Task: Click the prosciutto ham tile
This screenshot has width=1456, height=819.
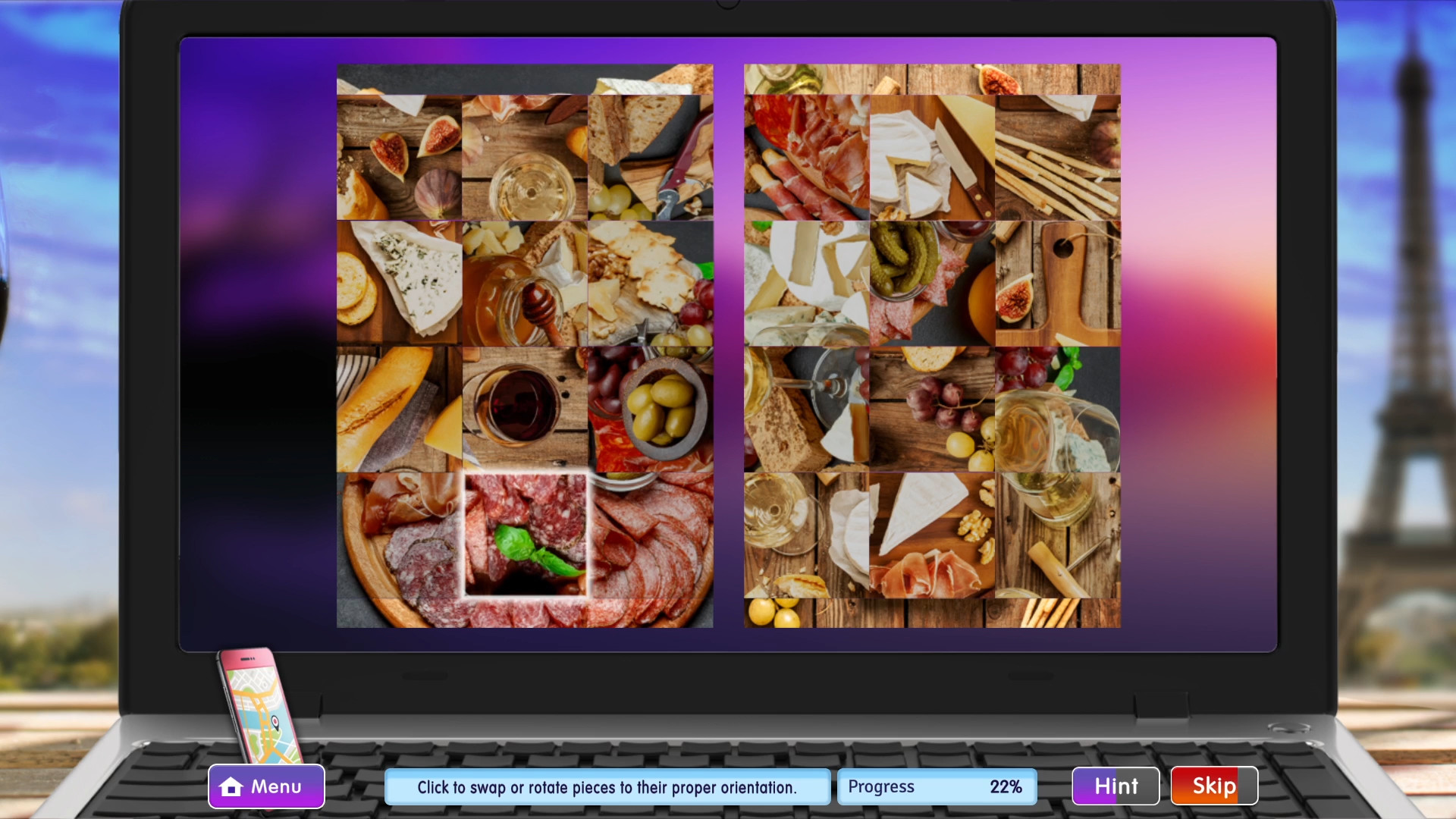Action: 806,155
